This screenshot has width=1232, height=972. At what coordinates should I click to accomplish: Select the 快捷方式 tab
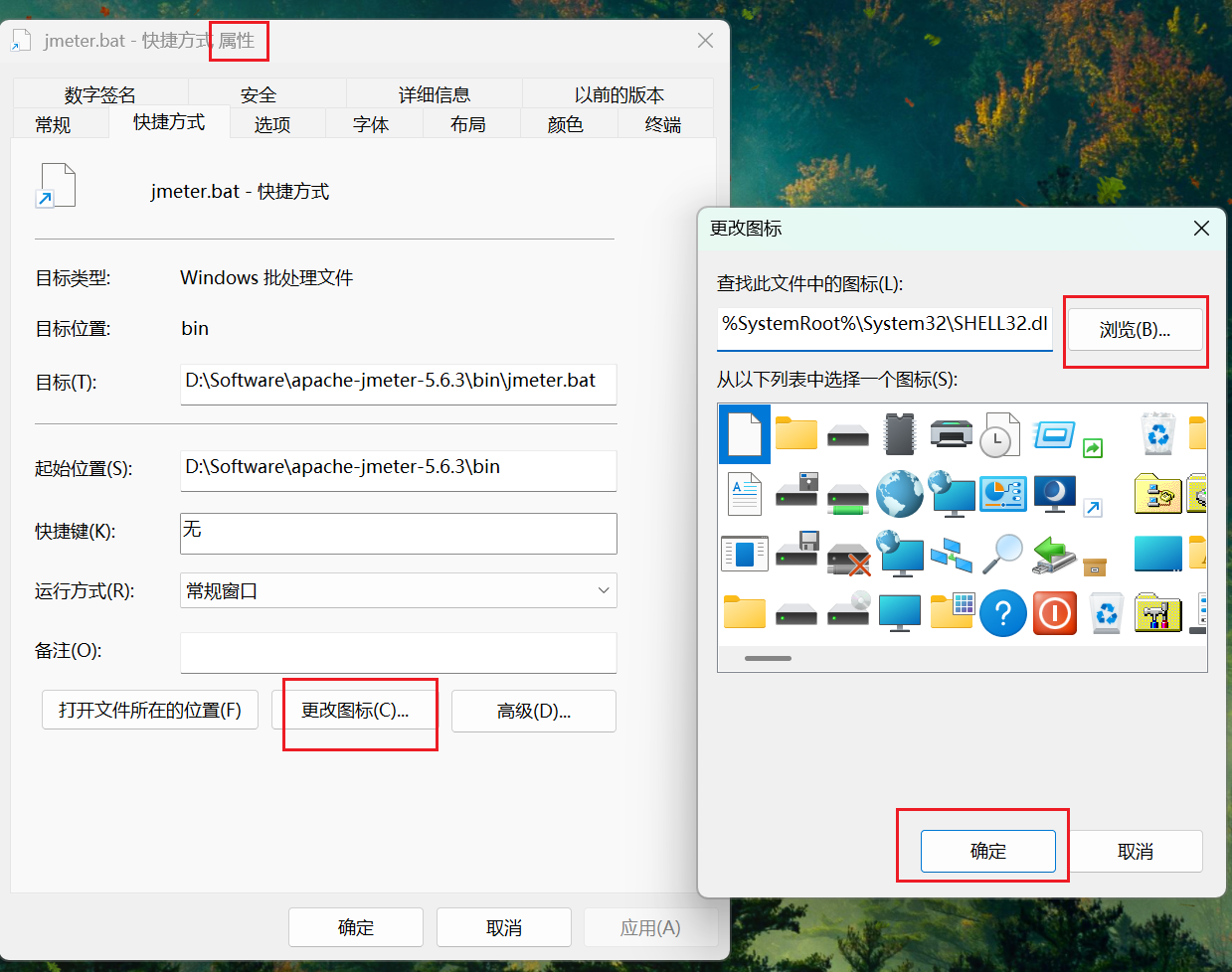click(169, 122)
